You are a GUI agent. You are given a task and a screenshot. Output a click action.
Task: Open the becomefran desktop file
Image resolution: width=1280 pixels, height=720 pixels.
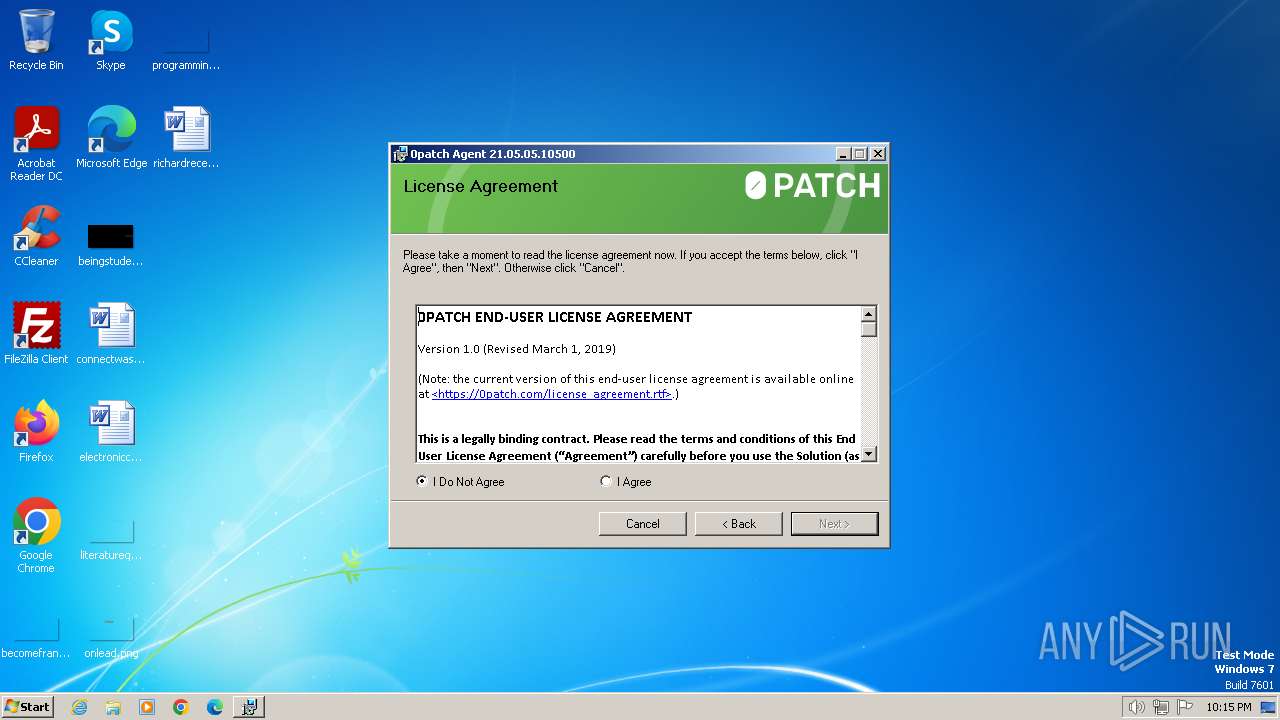coord(36,636)
